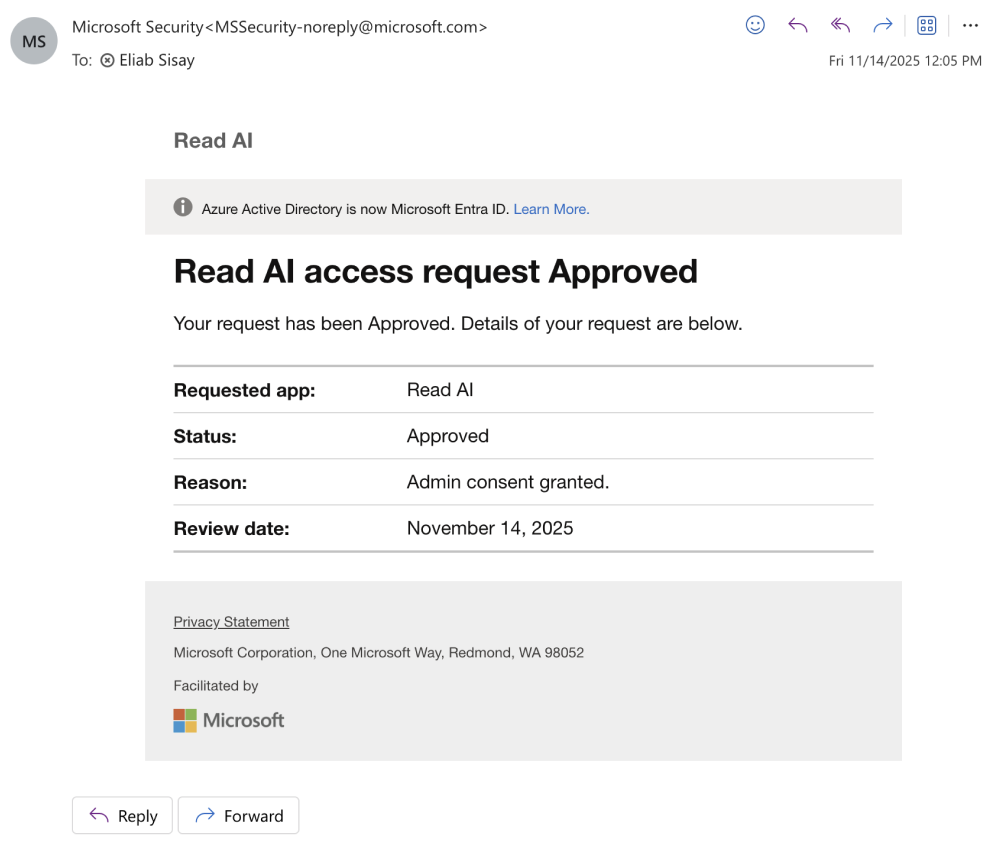Click the Microsoft logo in footer

pyautogui.click(x=228, y=721)
